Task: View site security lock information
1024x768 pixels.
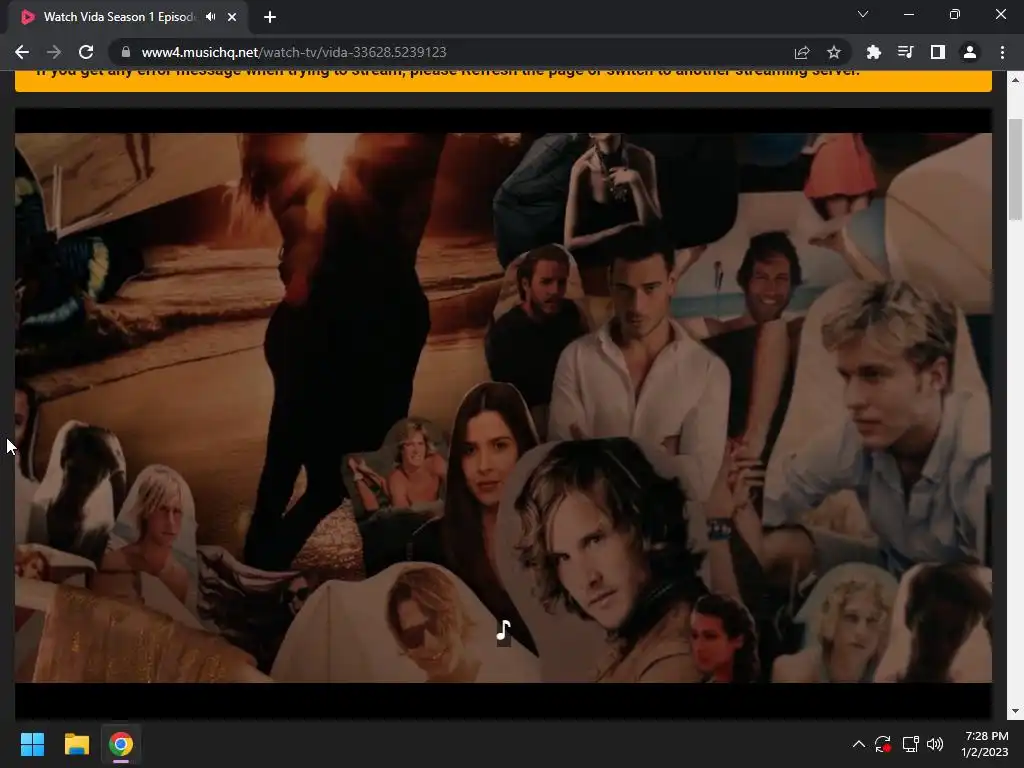Action: [x=126, y=52]
